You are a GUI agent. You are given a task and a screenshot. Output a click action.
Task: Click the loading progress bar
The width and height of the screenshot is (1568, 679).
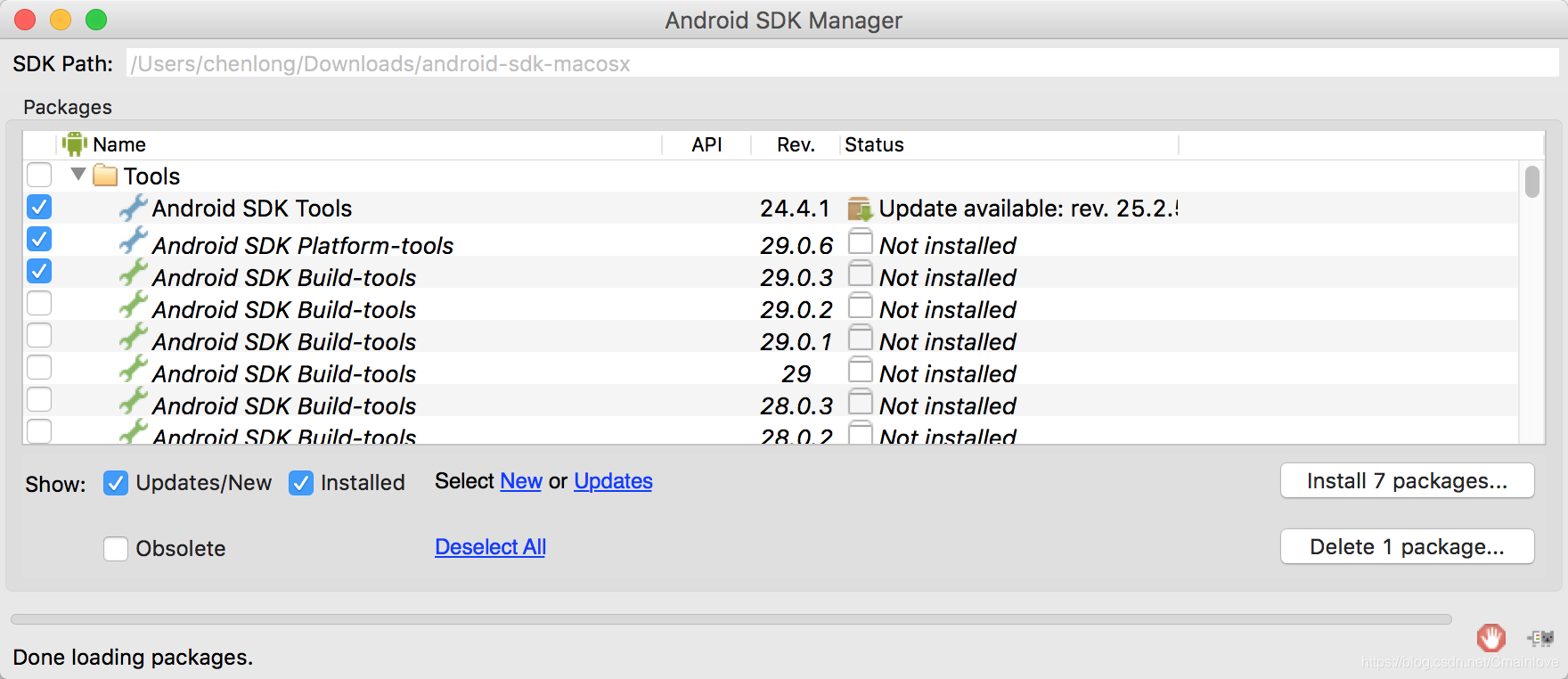[731, 618]
